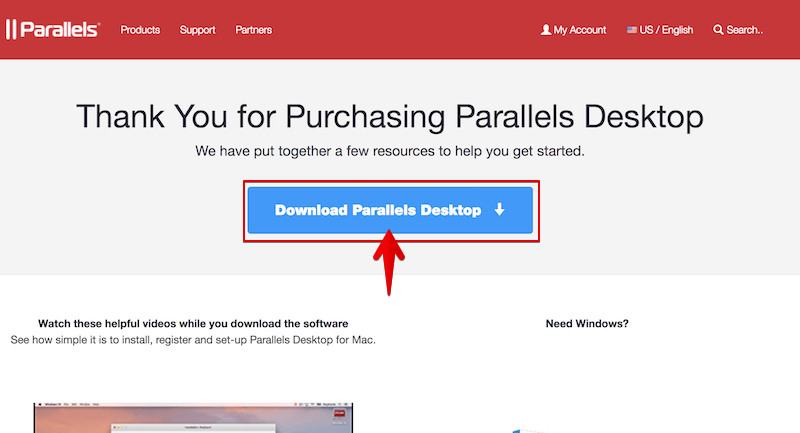Click the "We have put together" subtitle text
Viewport: 800px width, 433px height.
click(390, 152)
